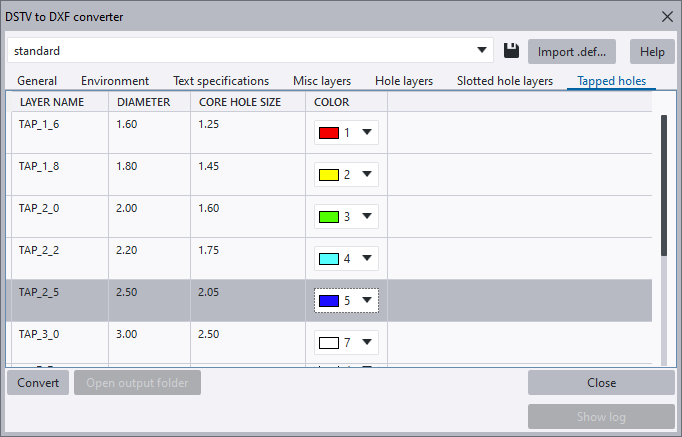
Task: Open color dropdown for TAP_3_0 layer
Action: pos(367,343)
